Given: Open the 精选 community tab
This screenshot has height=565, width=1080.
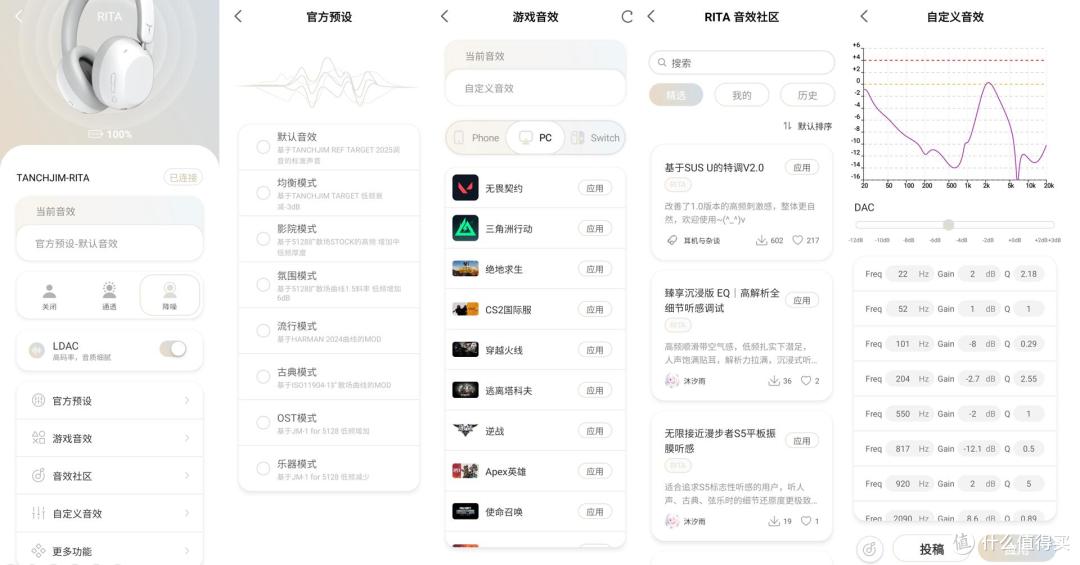Looking at the screenshot, I should tap(676, 95).
